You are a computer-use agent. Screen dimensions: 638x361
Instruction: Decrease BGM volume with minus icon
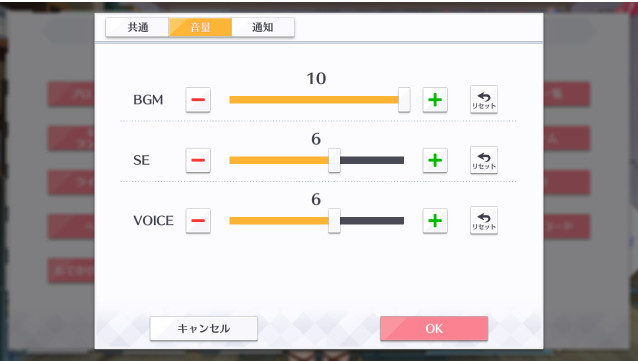(x=198, y=100)
